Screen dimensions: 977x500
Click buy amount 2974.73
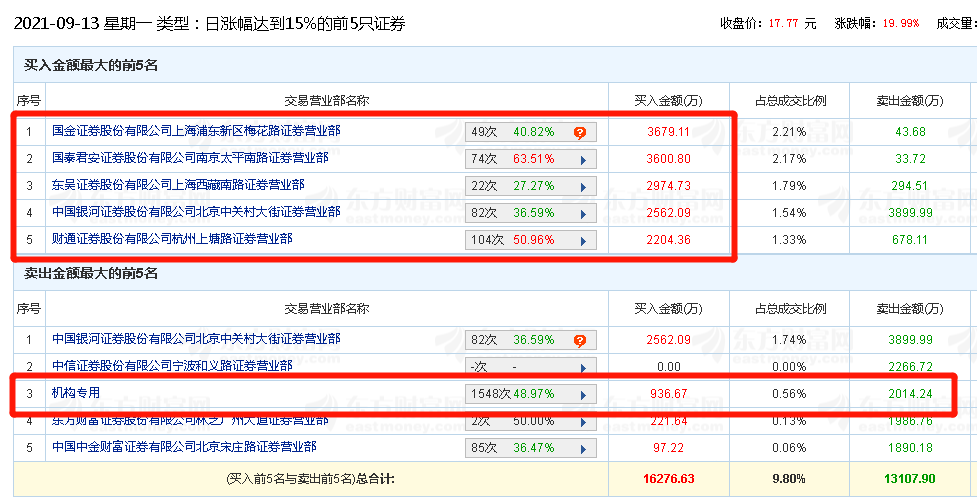(x=669, y=186)
